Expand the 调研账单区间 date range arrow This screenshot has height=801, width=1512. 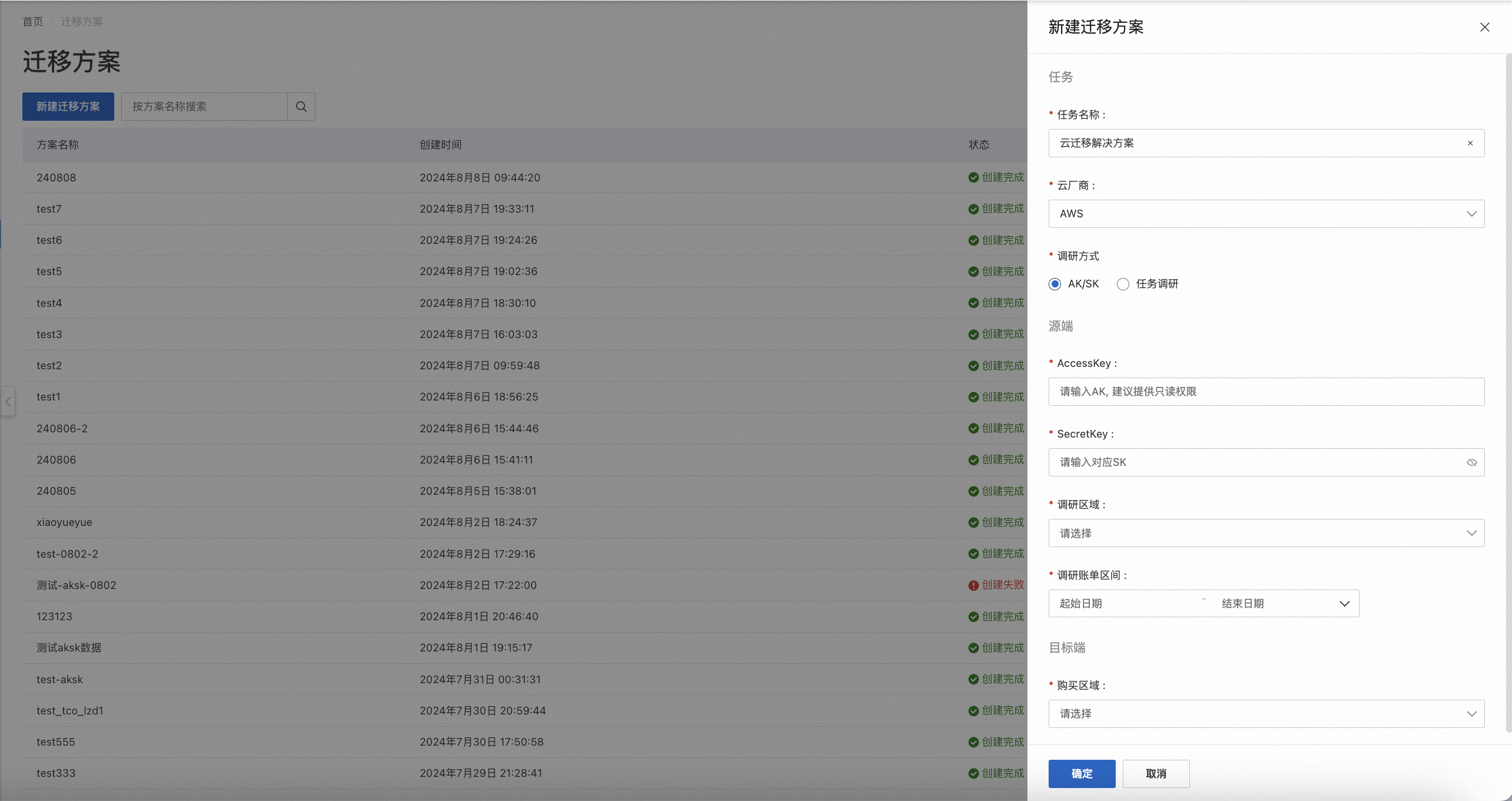[x=1344, y=604]
